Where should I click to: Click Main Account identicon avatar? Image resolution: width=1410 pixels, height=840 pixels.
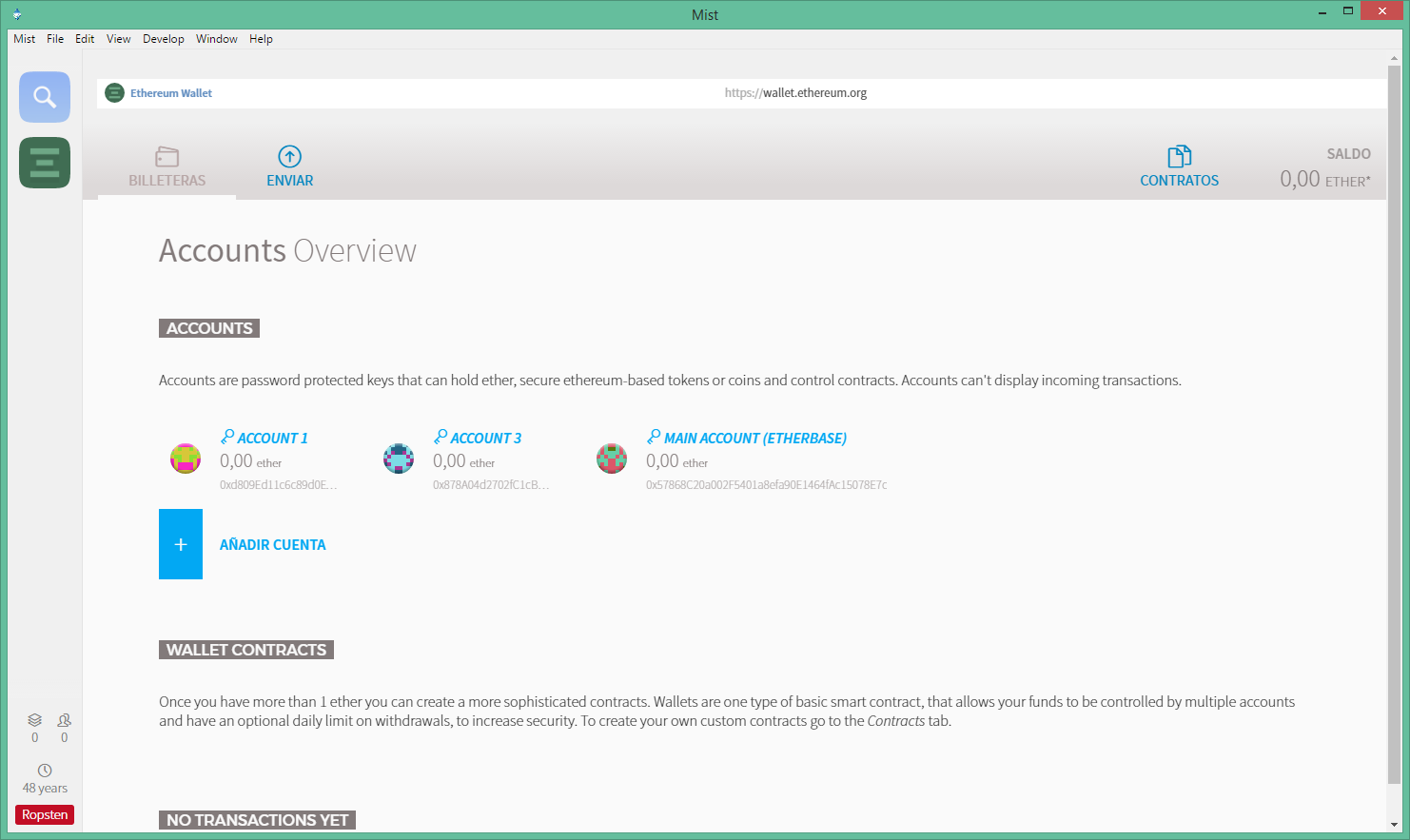pyautogui.click(x=612, y=459)
